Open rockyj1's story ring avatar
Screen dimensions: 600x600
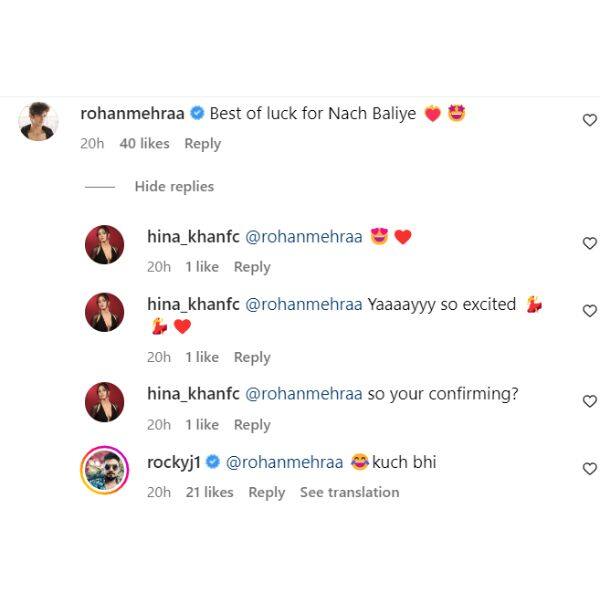tap(104, 470)
